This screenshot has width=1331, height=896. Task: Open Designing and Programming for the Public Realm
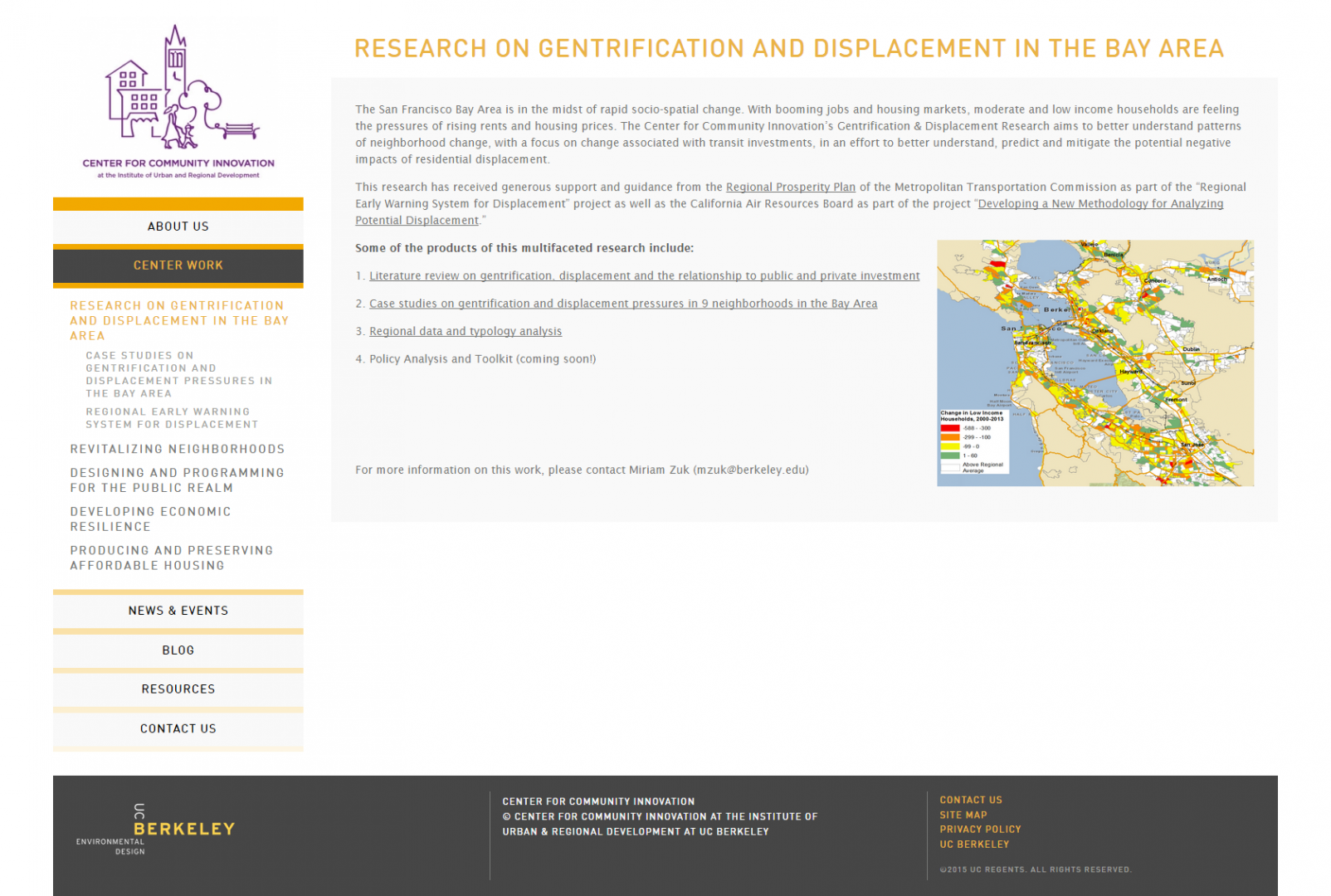pos(178,480)
